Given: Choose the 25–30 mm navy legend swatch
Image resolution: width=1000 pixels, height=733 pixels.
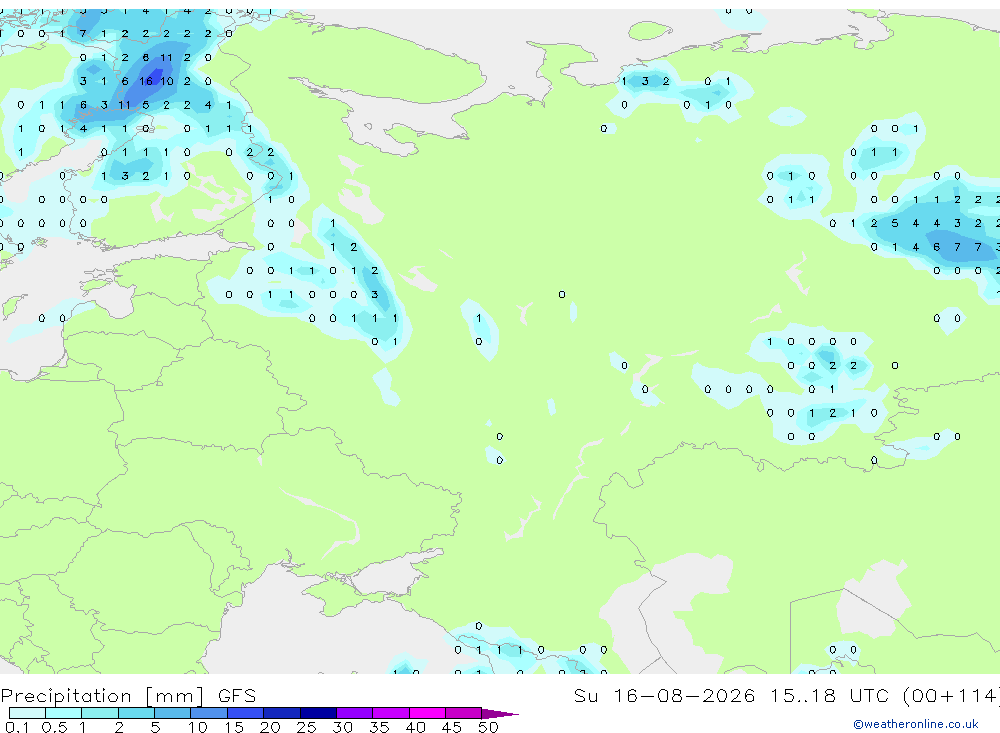Looking at the screenshot, I should (318, 713).
